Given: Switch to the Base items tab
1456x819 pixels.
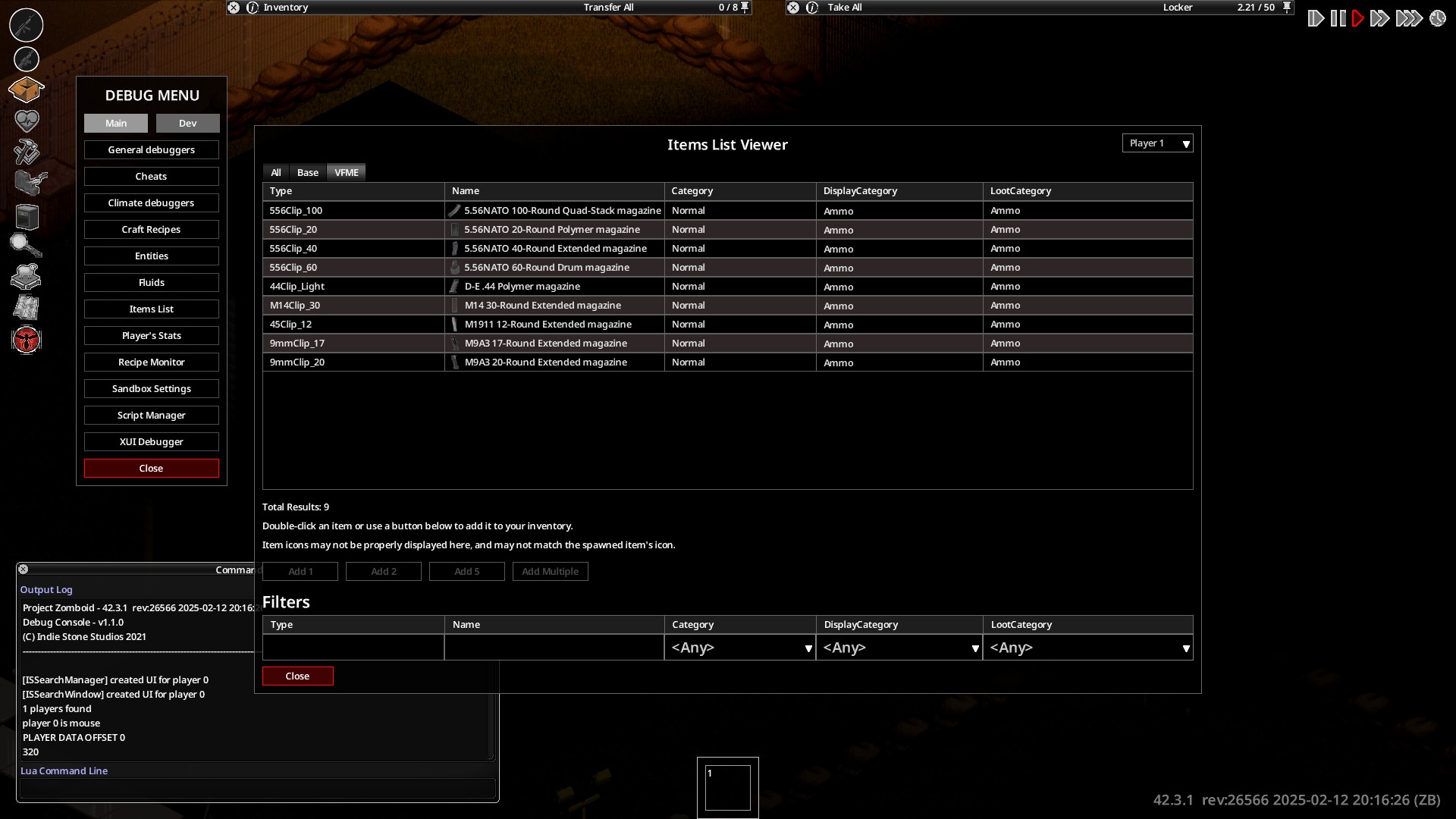Looking at the screenshot, I should tap(307, 172).
